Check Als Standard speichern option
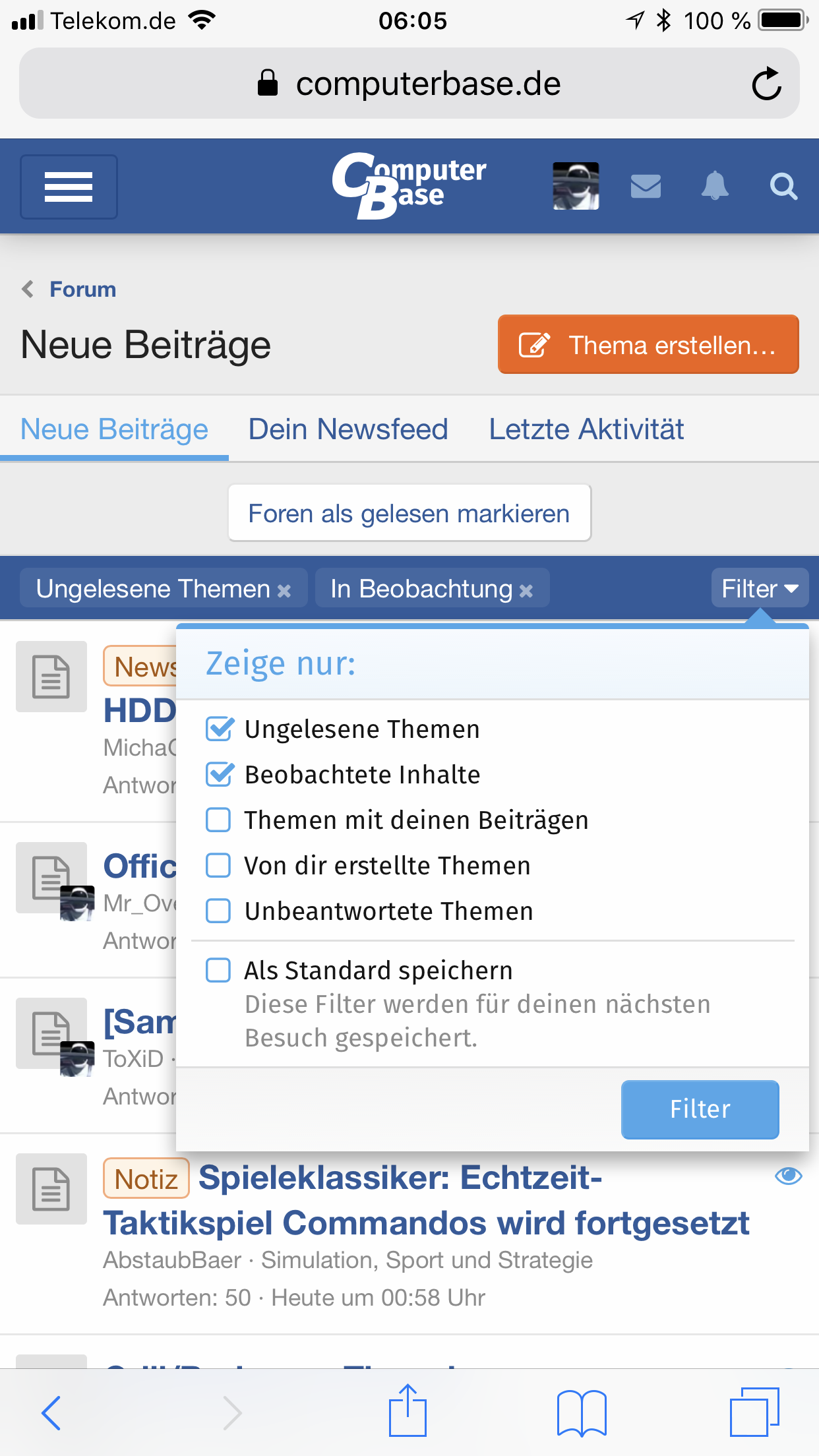The width and height of the screenshot is (819, 1456). 219,971
